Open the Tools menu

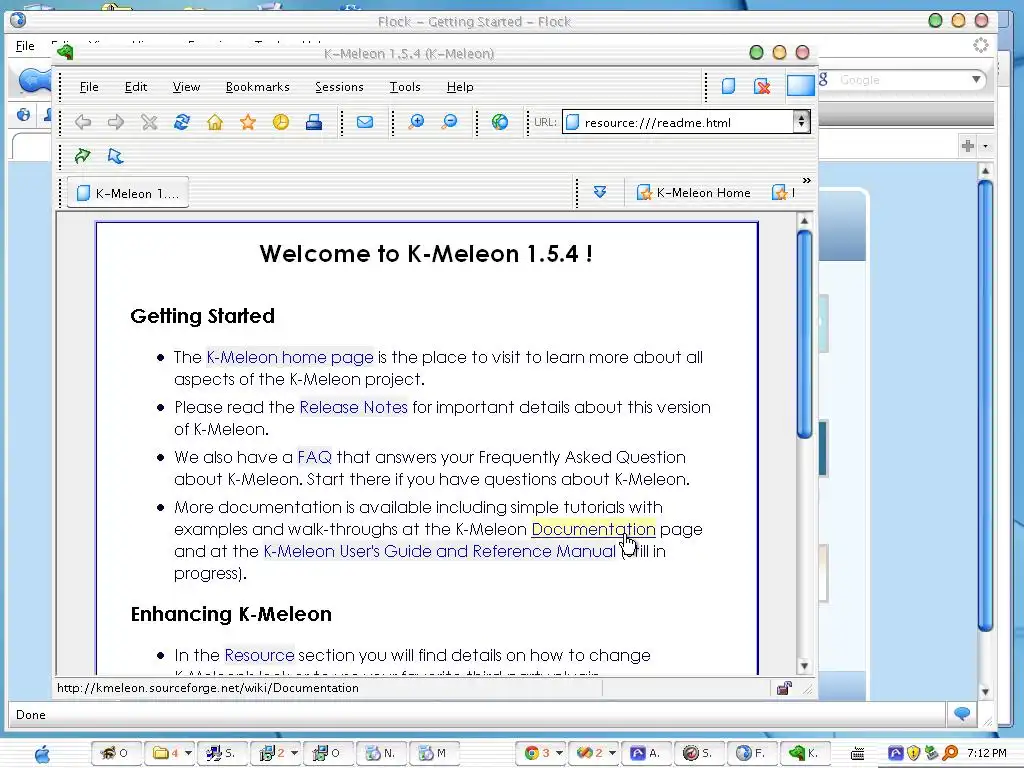click(405, 87)
